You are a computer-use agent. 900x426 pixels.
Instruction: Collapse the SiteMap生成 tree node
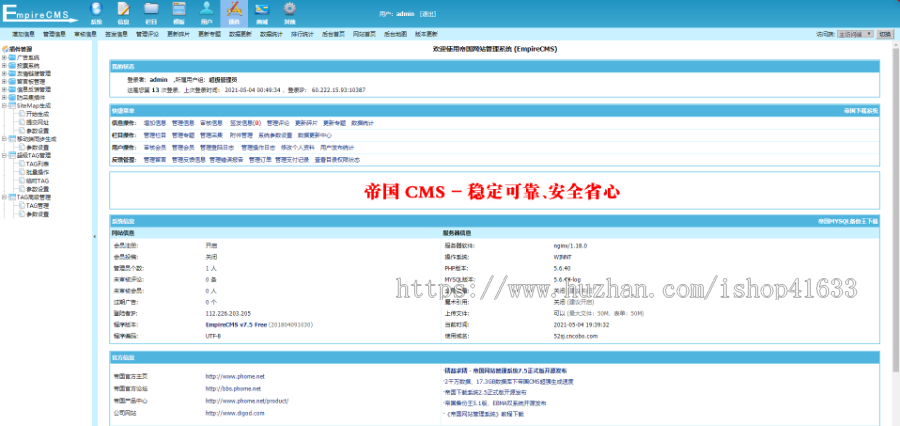pos(5,106)
